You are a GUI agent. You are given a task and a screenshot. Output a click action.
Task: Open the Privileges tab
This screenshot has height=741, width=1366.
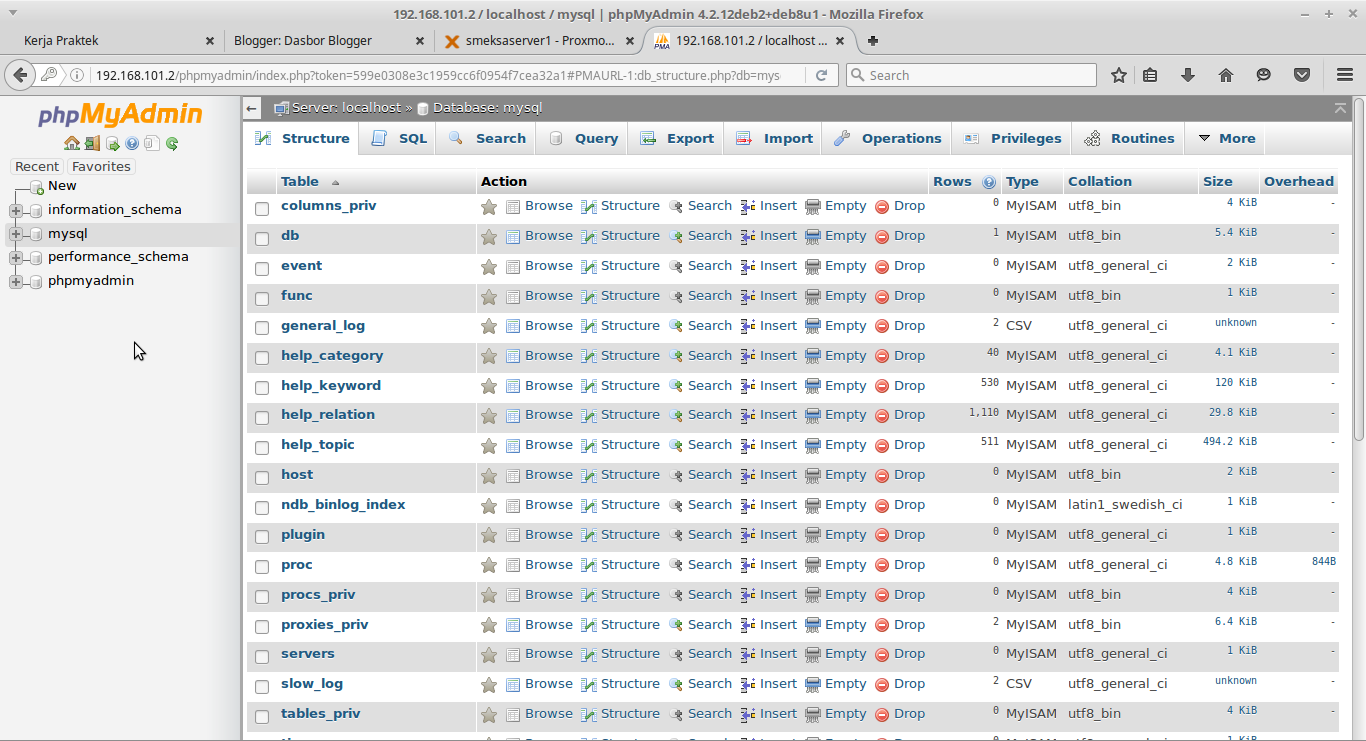click(1012, 139)
